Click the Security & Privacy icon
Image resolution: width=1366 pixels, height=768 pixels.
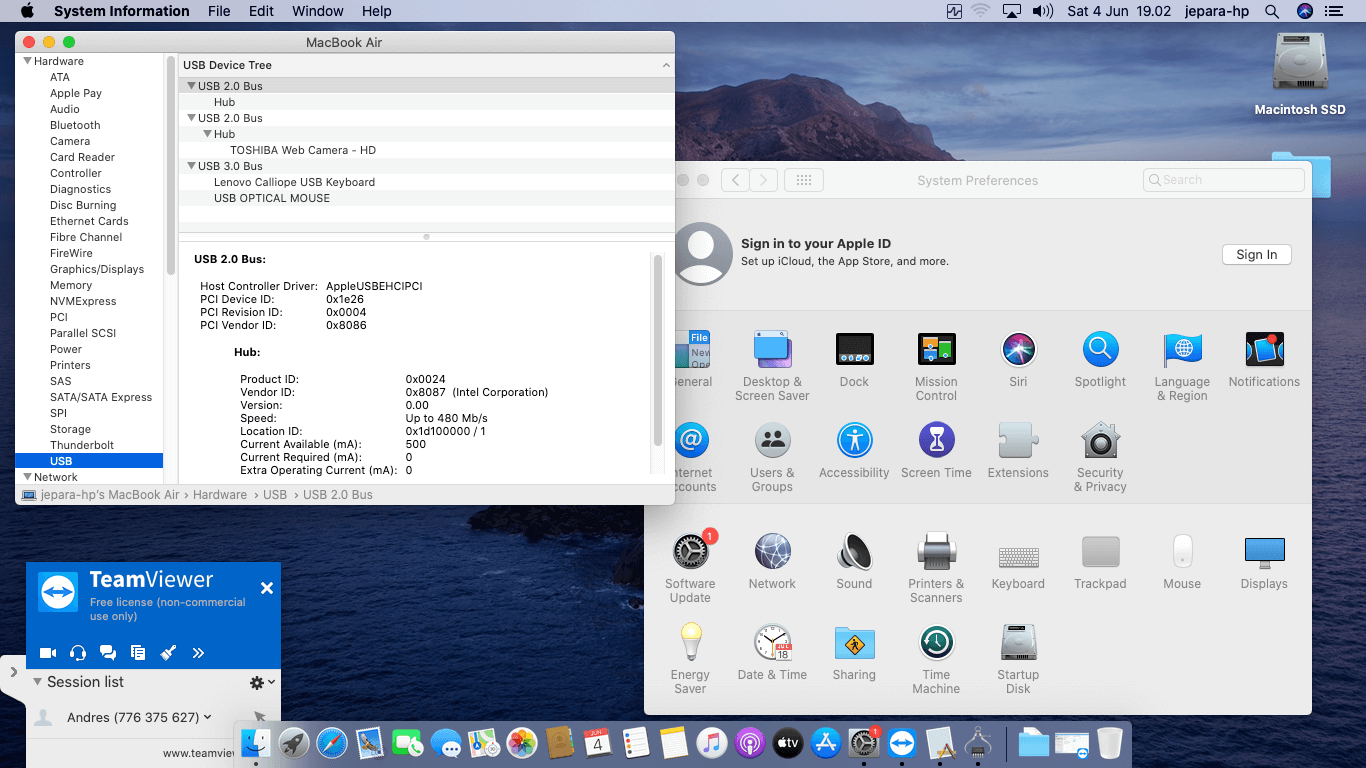pyautogui.click(x=1100, y=442)
